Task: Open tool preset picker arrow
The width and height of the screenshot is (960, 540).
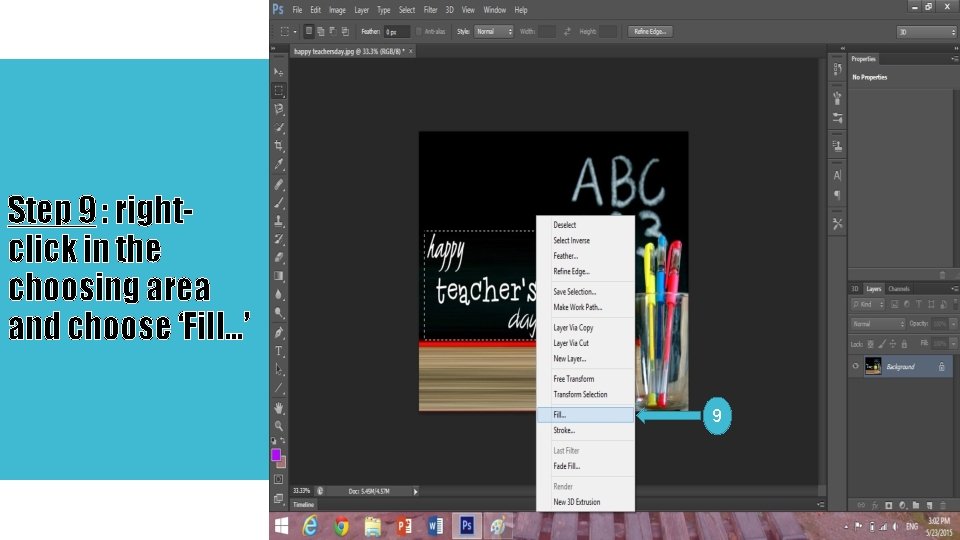Action: (294, 32)
